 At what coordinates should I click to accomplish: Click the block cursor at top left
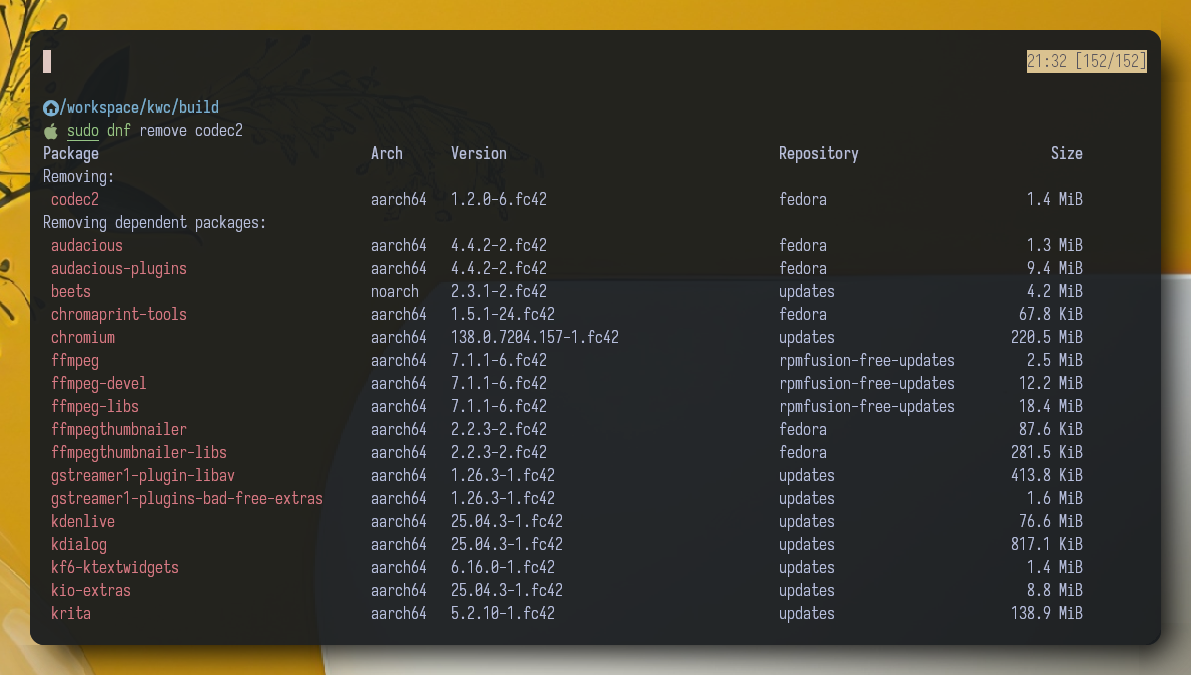pos(47,62)
